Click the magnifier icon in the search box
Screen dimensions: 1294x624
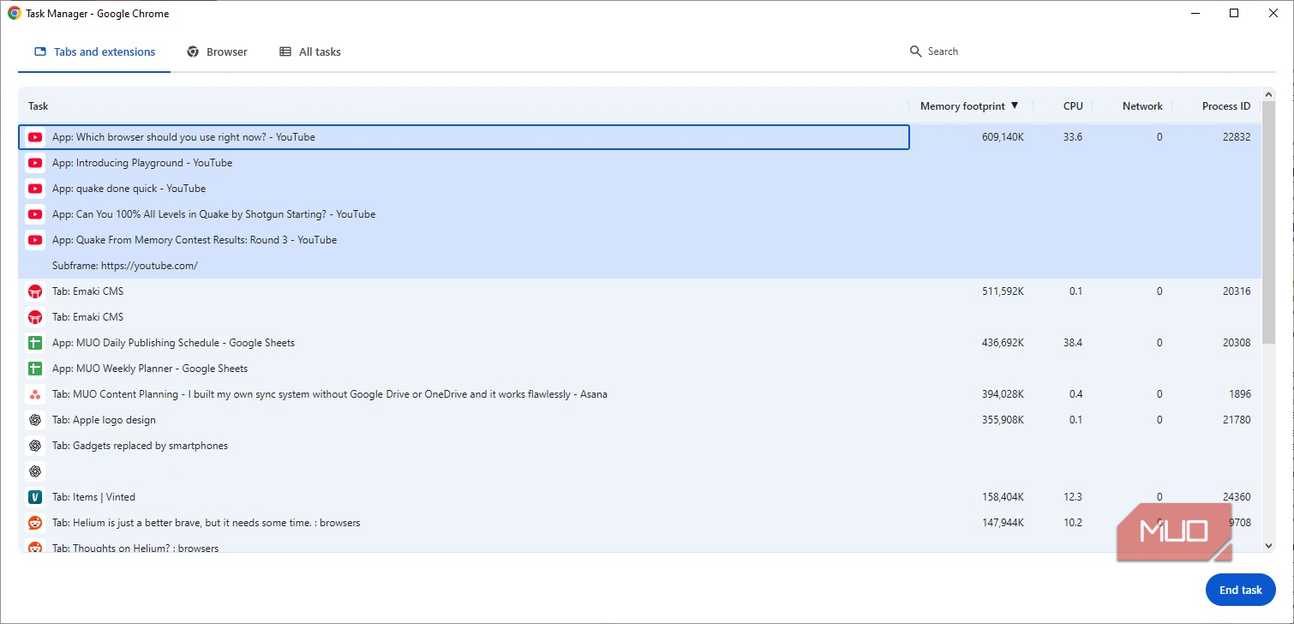click(915, 51)
